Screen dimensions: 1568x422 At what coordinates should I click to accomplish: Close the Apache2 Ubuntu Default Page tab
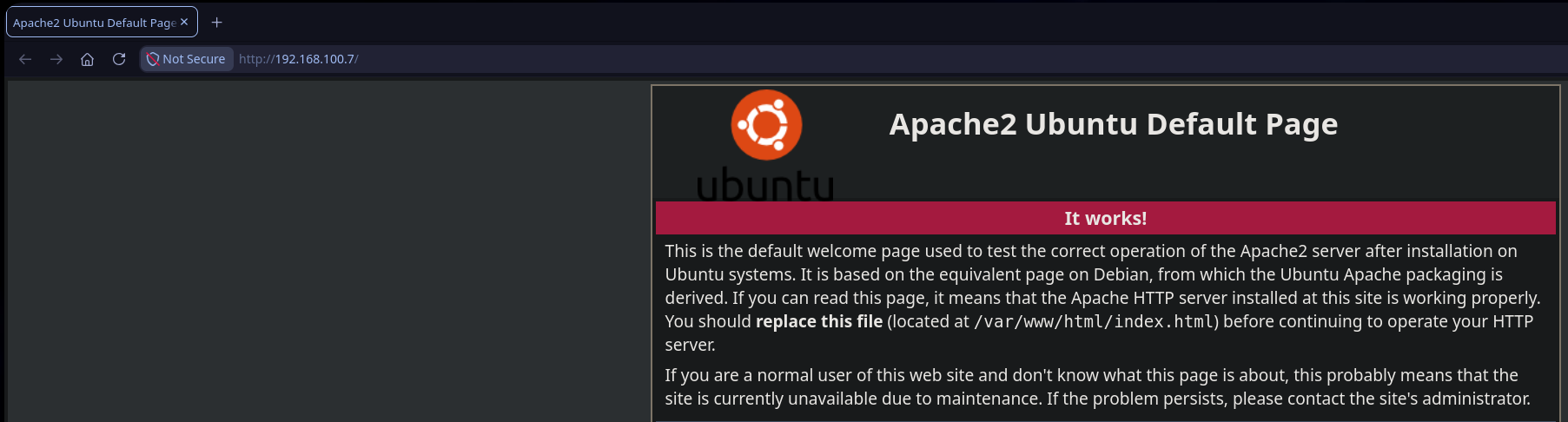click(x=184, y=22)
